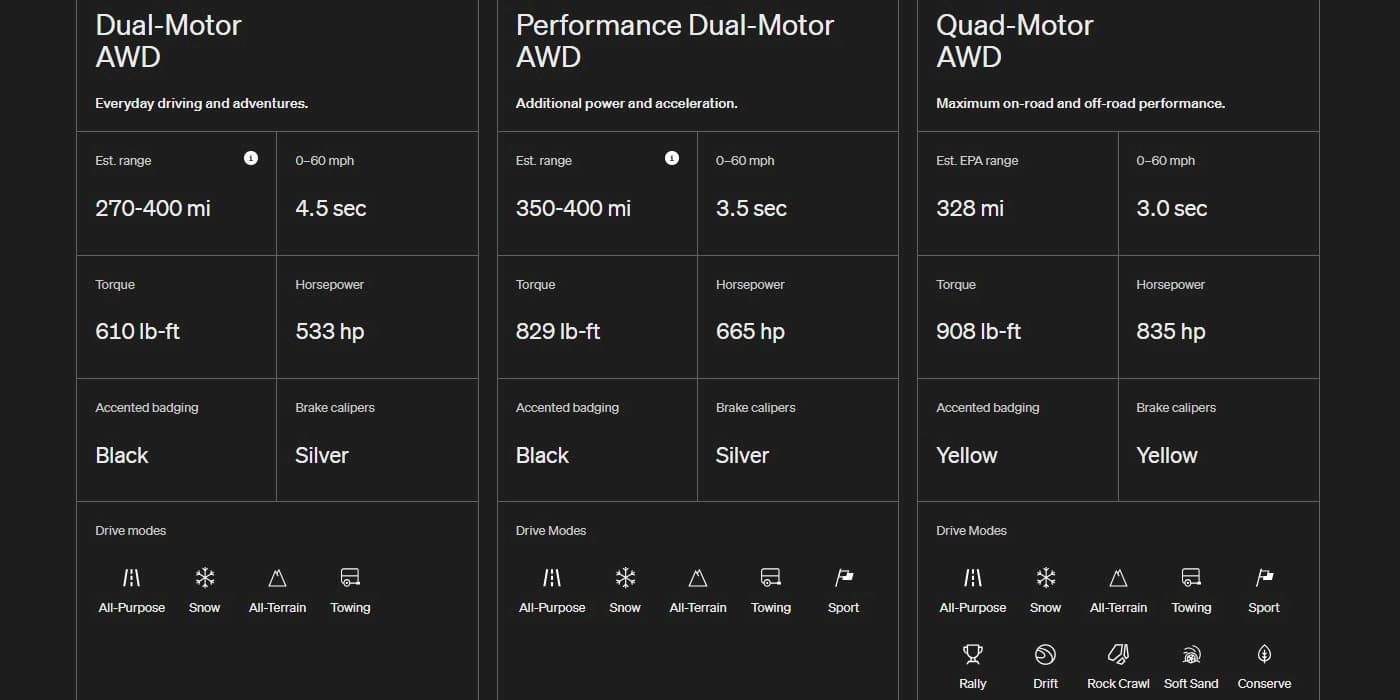Click the 829 lb-ft torque value
The image size is (1400, 700).
[558, 331]
